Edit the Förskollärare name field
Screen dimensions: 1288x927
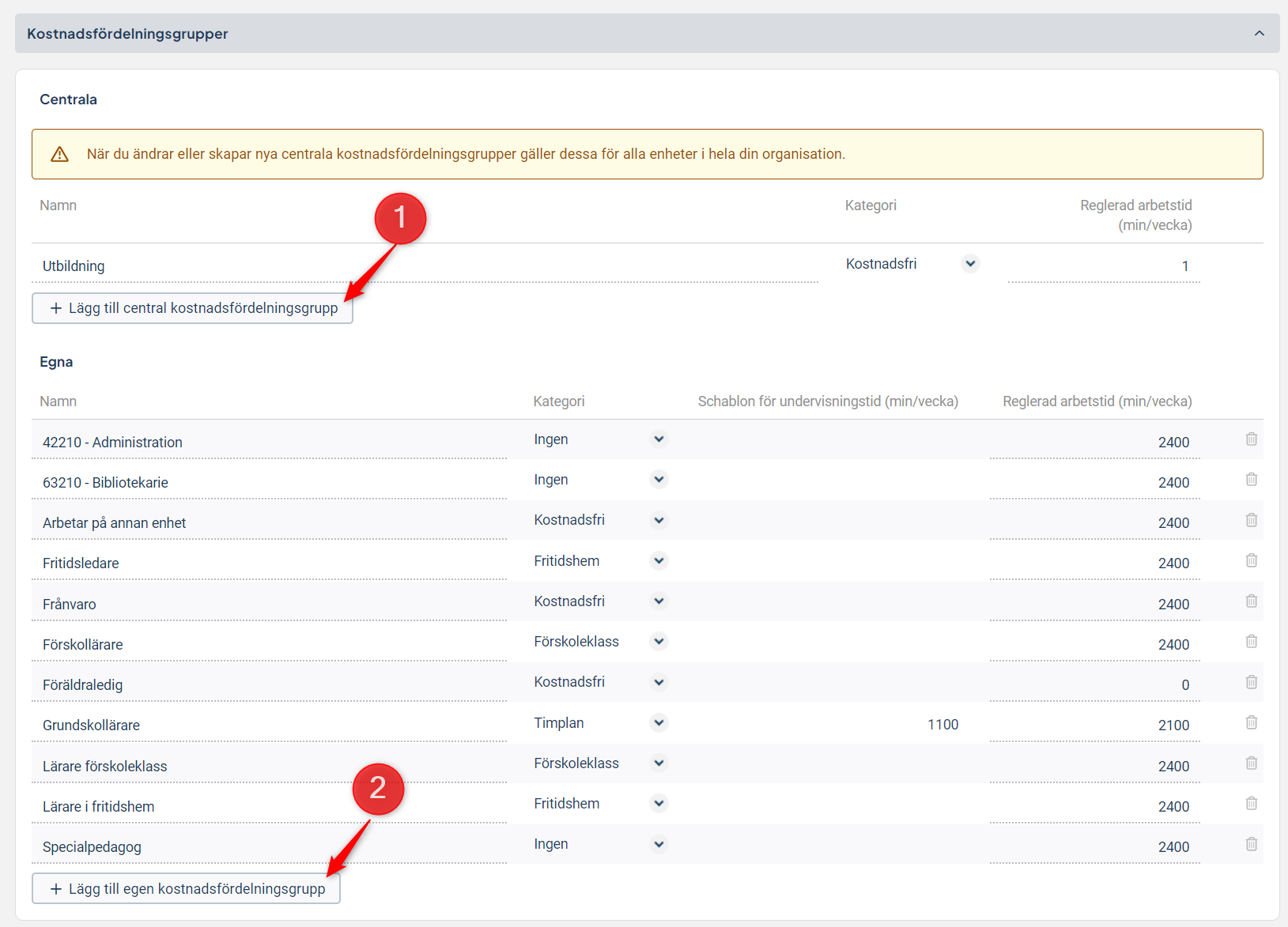(x=270, y=645)
